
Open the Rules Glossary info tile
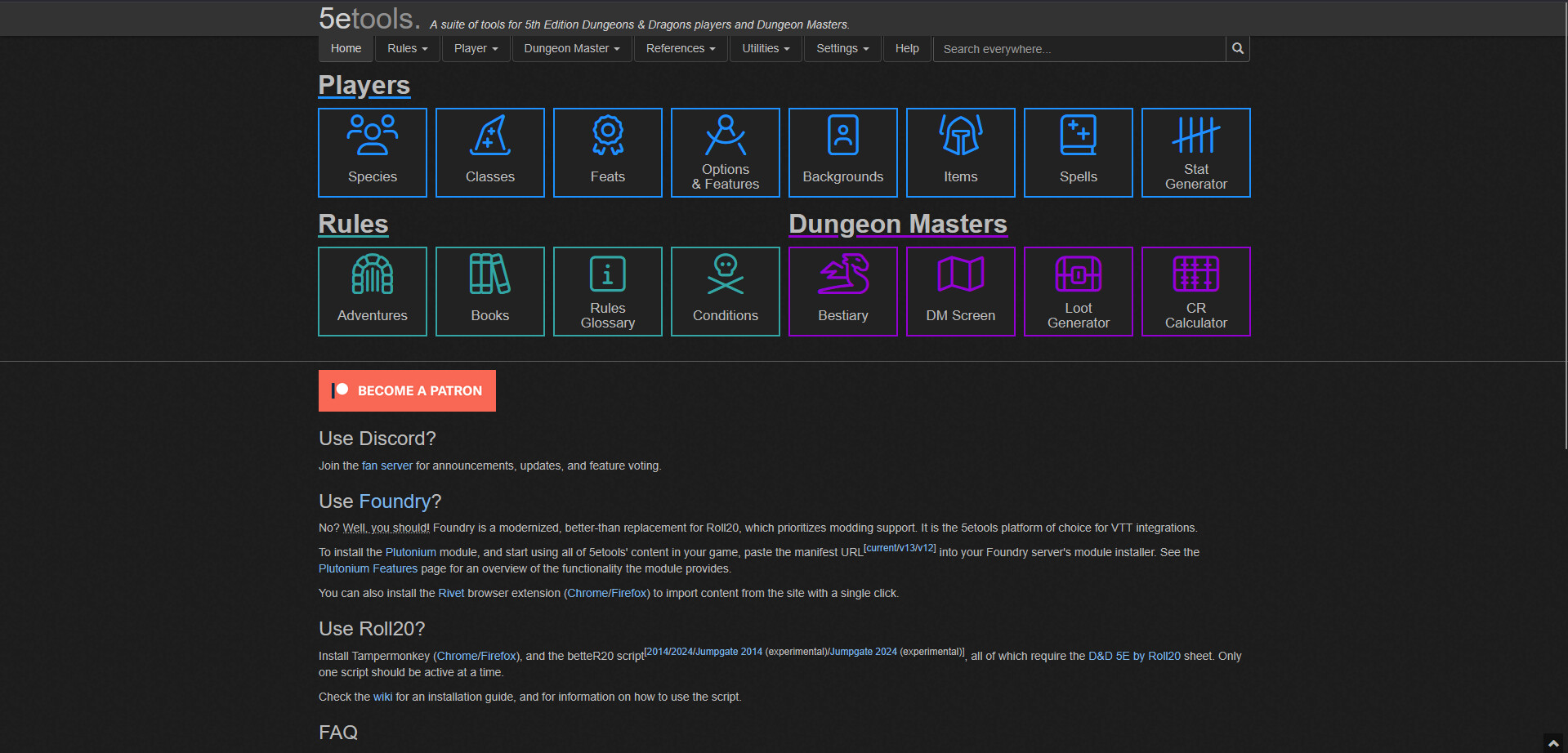(608, 292)
